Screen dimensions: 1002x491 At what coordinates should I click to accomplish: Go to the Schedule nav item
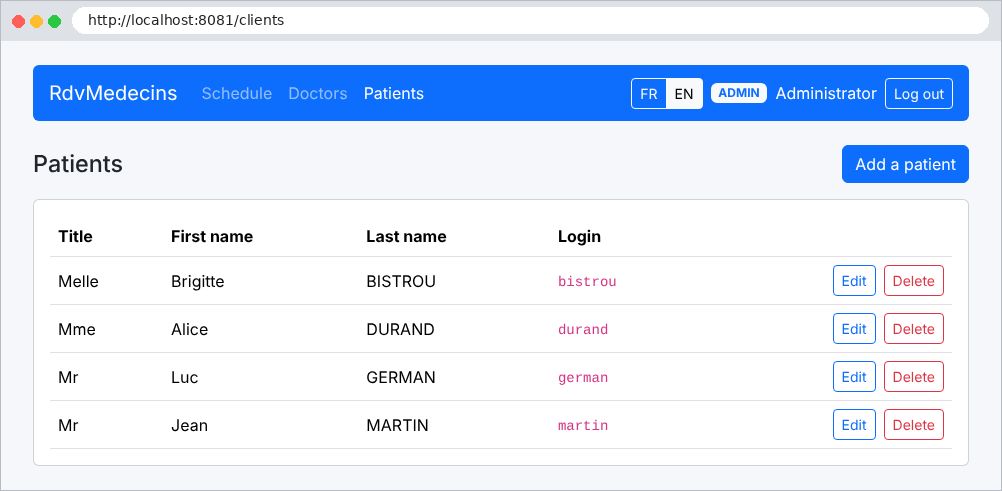[x=236, y=93]
